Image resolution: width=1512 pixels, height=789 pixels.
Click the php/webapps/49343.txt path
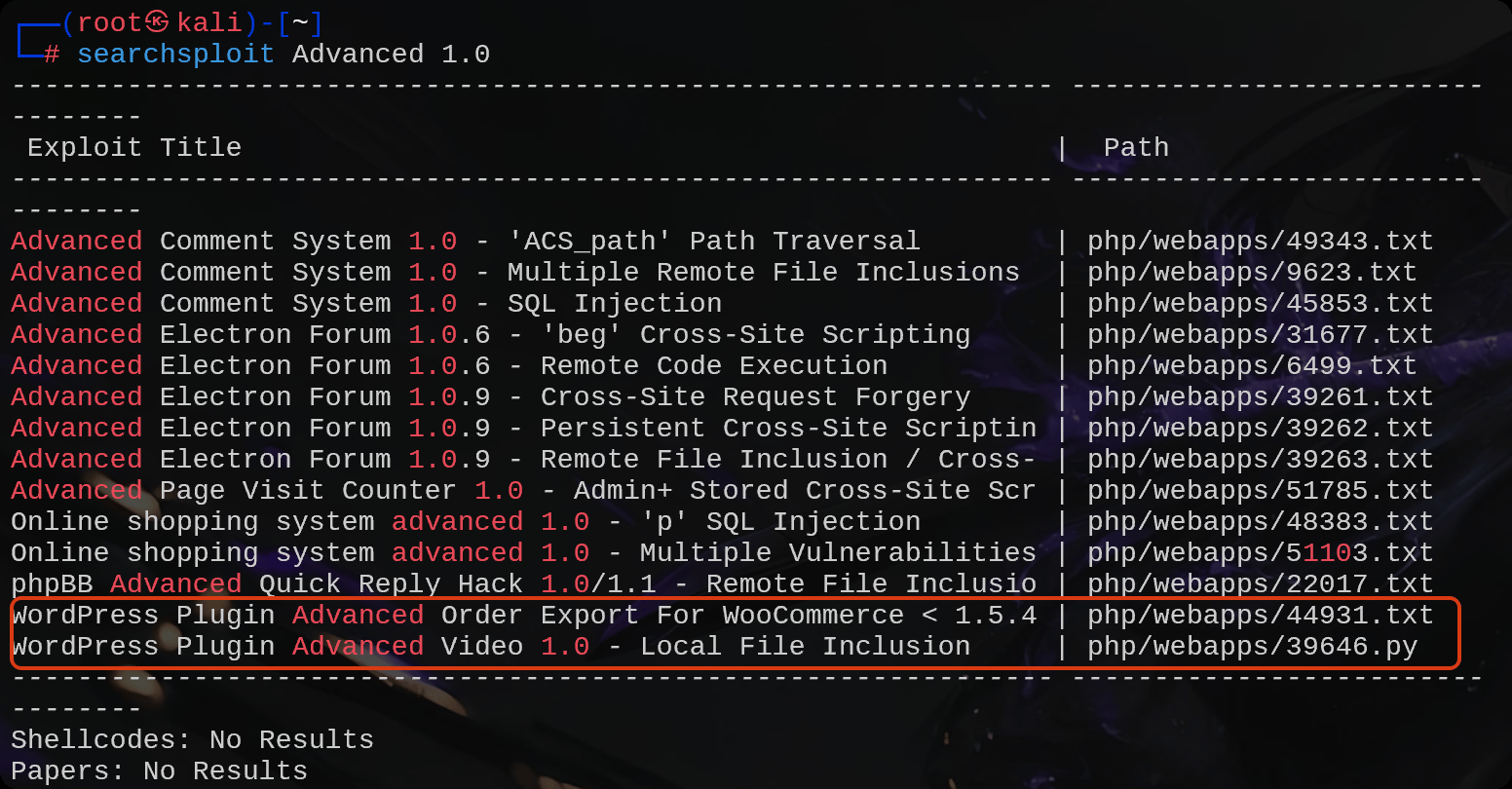pos(1261,241)
